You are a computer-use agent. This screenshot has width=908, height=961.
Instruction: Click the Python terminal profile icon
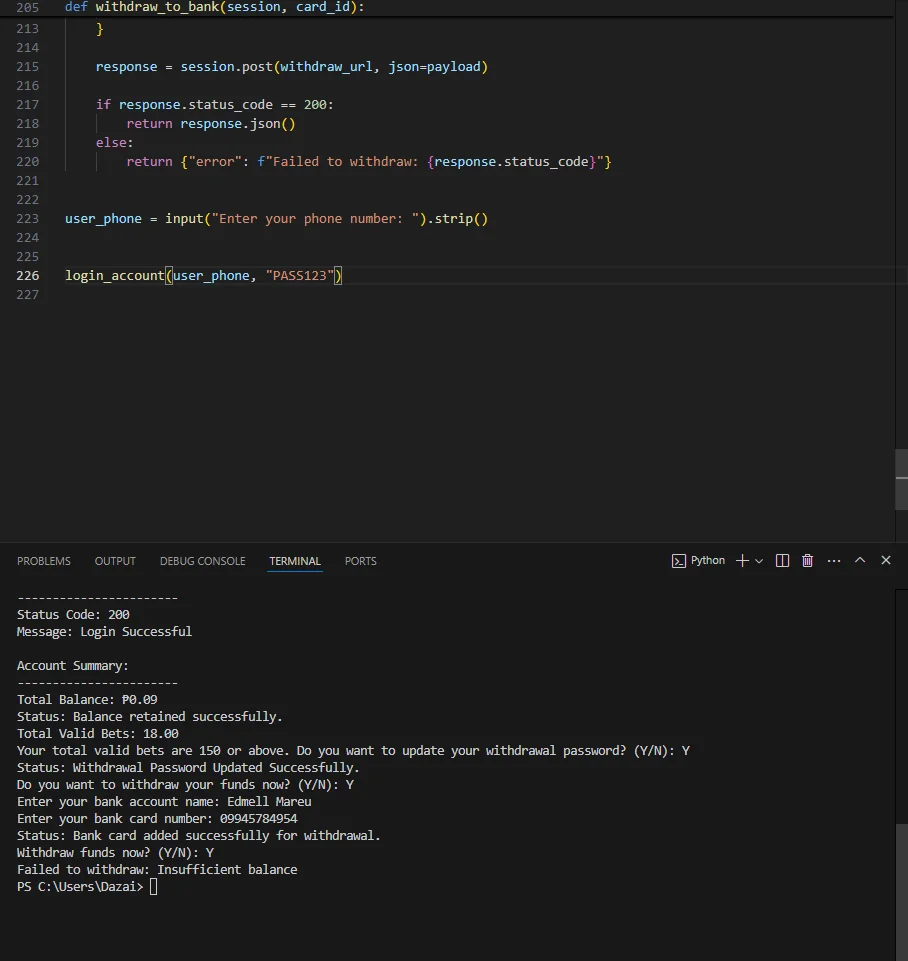678,561
